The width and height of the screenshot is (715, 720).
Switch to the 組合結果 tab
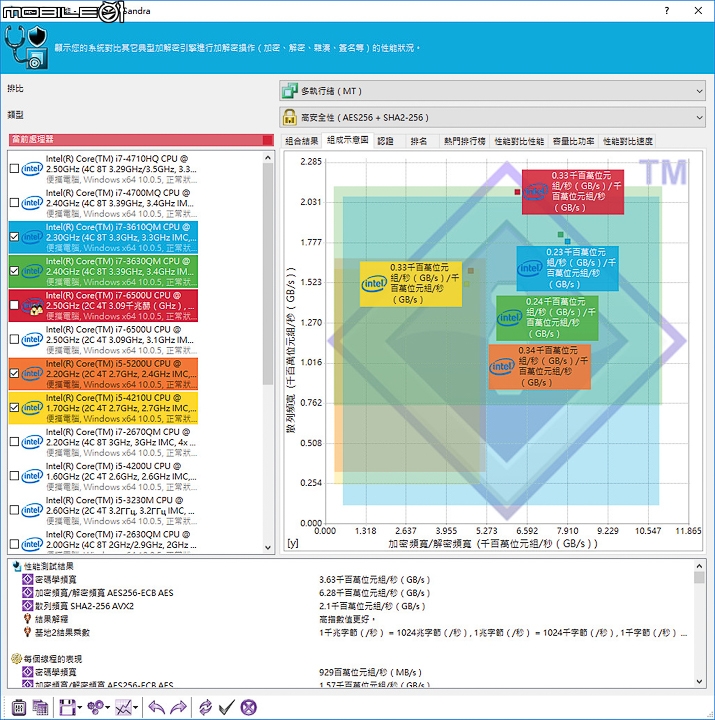(301, 141)
